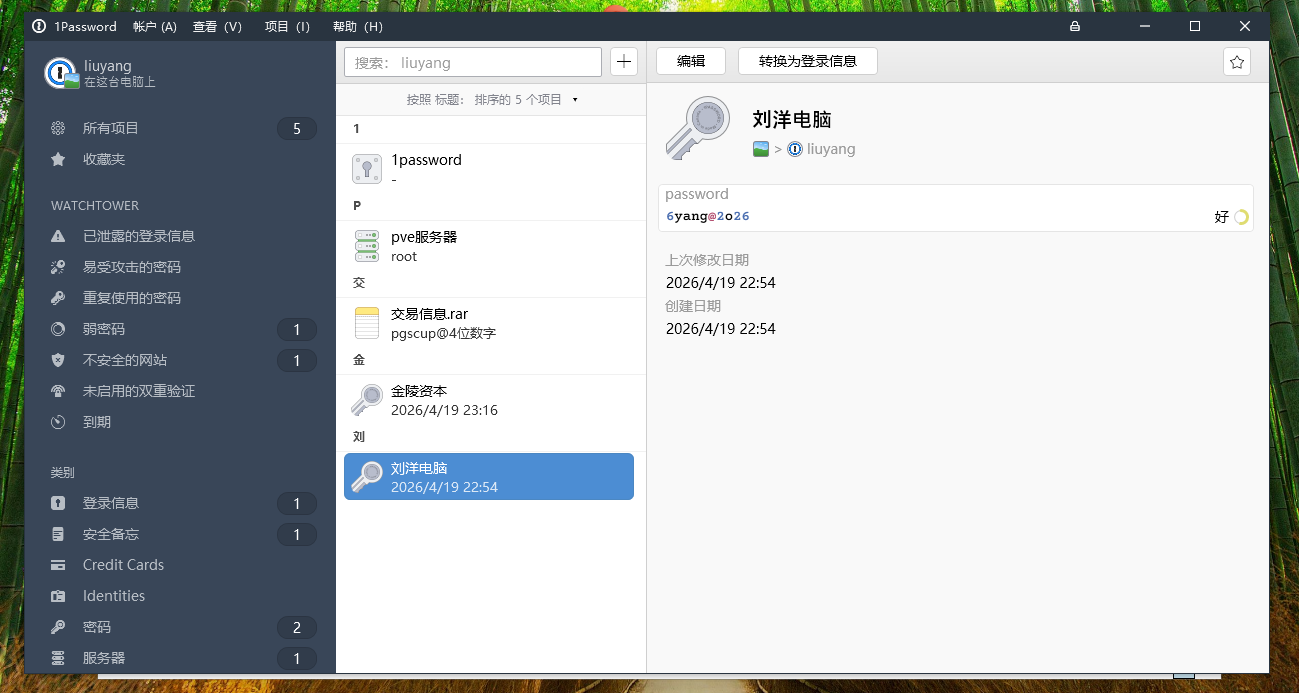This screenshot has width=1299, height=693.
Task: Click the 登录信息 category icon
Action: click(58, 503)
